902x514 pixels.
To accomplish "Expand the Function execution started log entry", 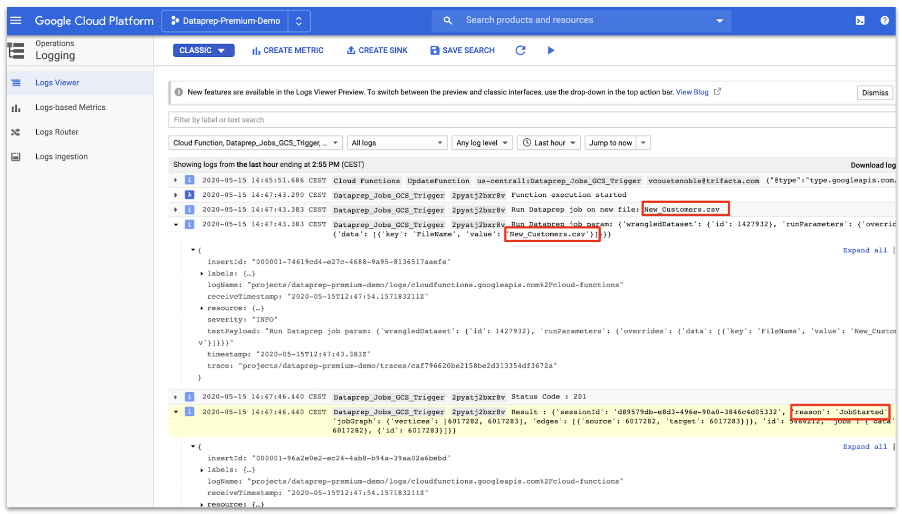I will coord(176,195).
